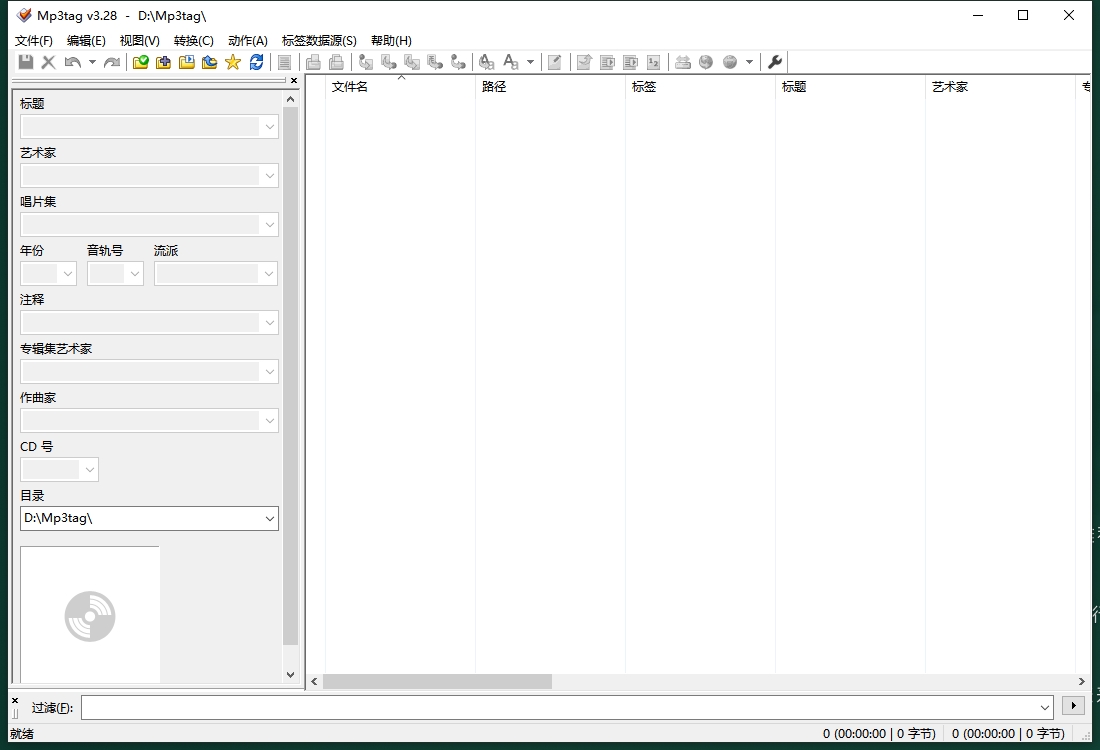Screen dimensions: 1100x750
Task: Open the 文件(F) menu
Action: coord(34,41)
